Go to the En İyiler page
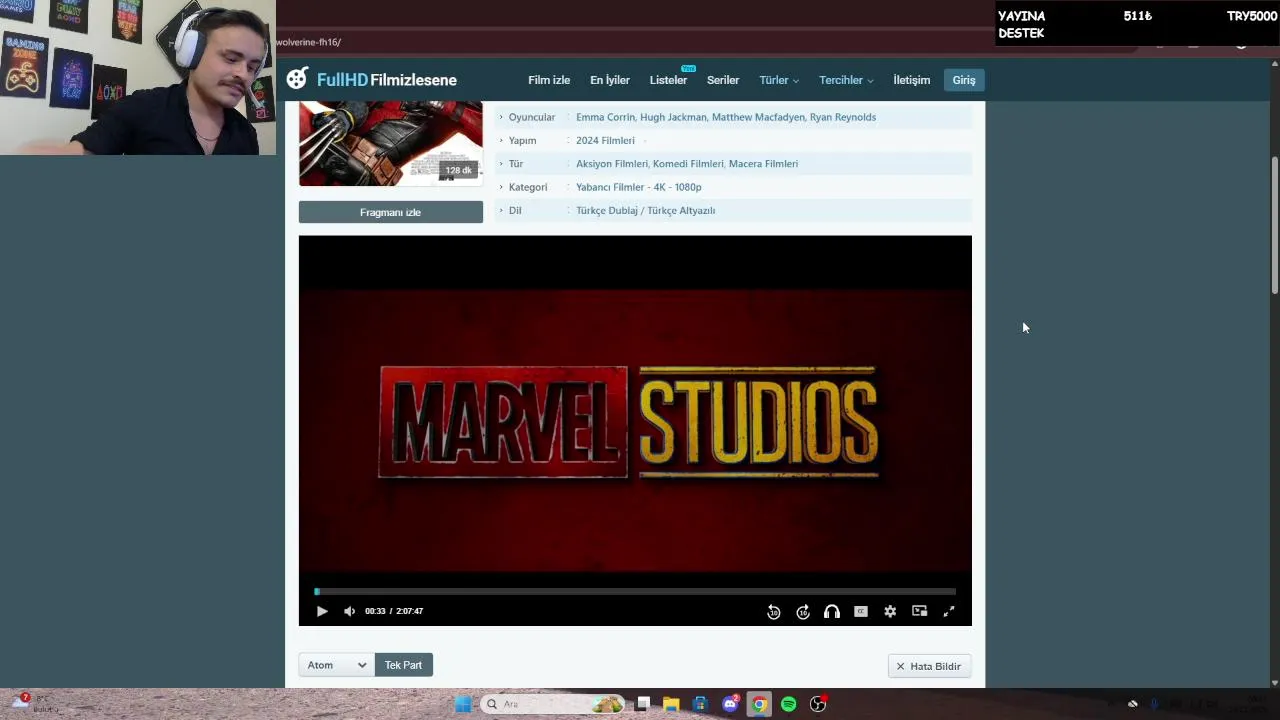Image resolution: width=1280 pixels, height=720 pixels. coord(610,80)
